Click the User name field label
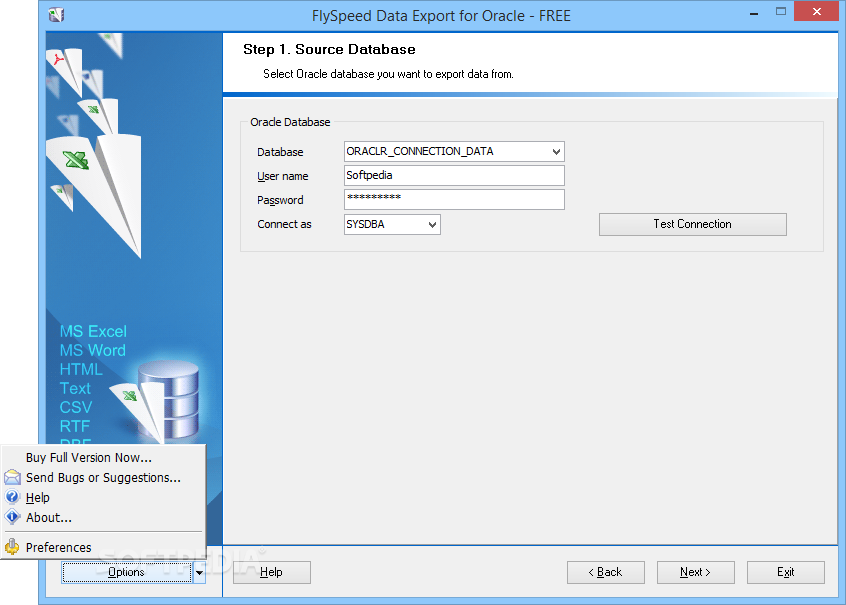Screen dimensions: 846x605 283,176
